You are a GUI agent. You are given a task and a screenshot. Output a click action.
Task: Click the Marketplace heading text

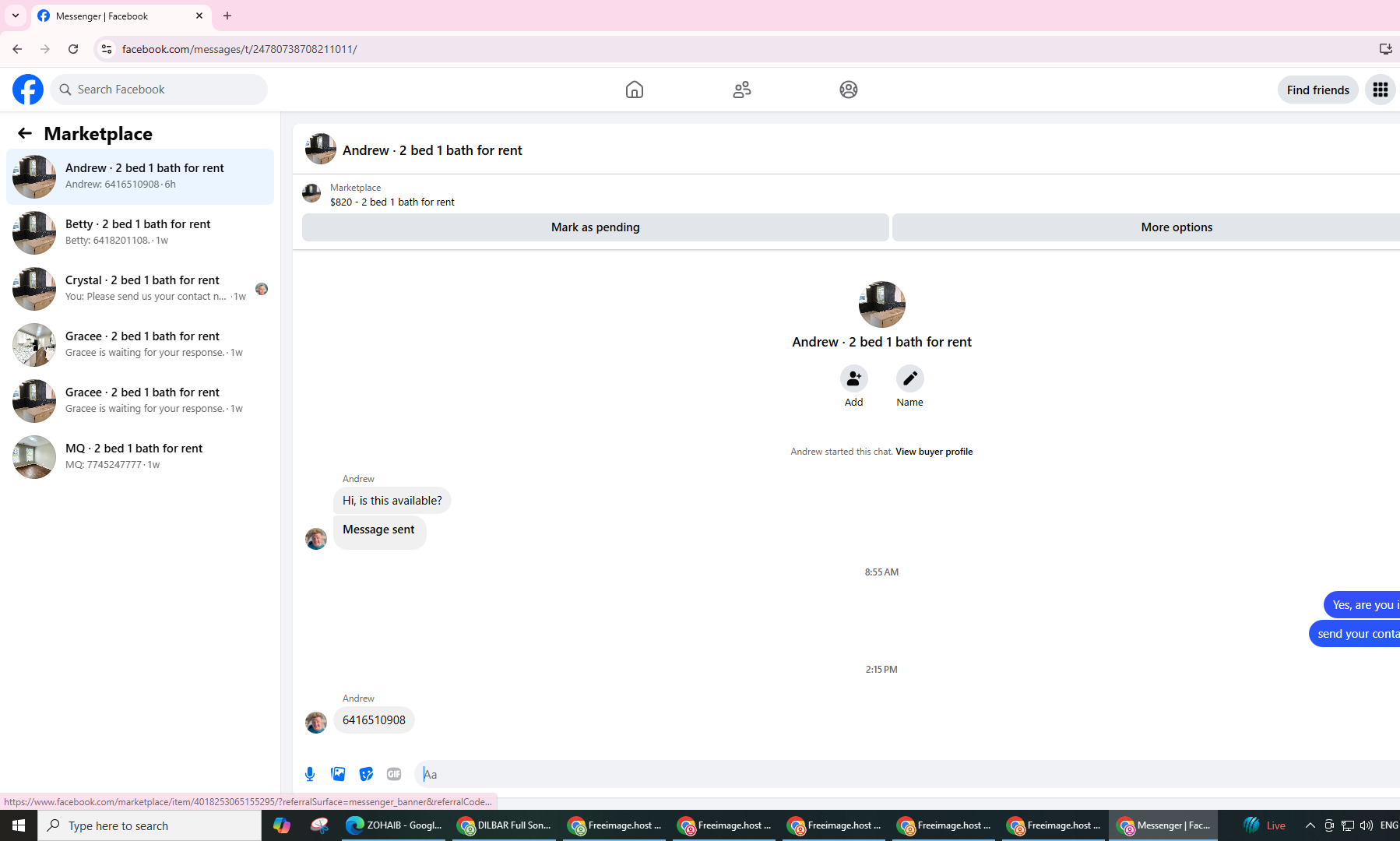tap(98, 134)
